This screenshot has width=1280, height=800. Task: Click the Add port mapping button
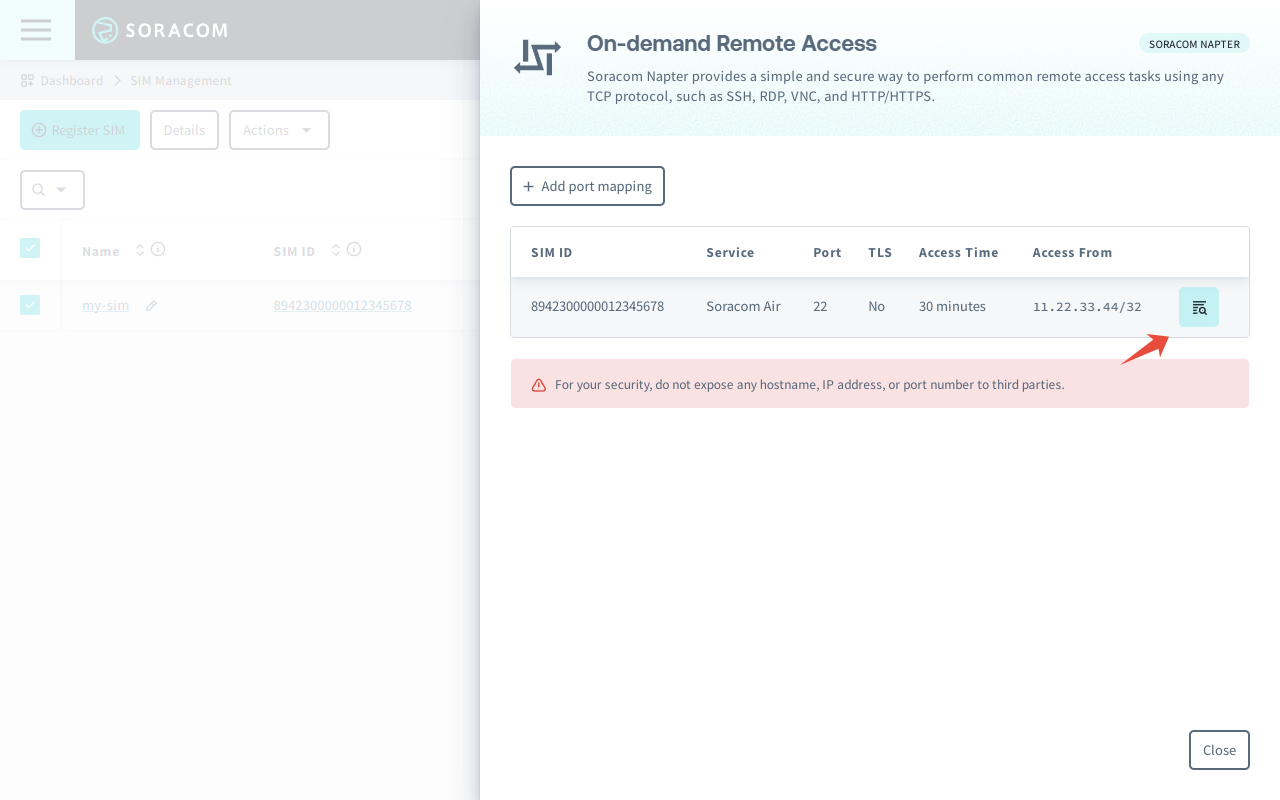587,186
